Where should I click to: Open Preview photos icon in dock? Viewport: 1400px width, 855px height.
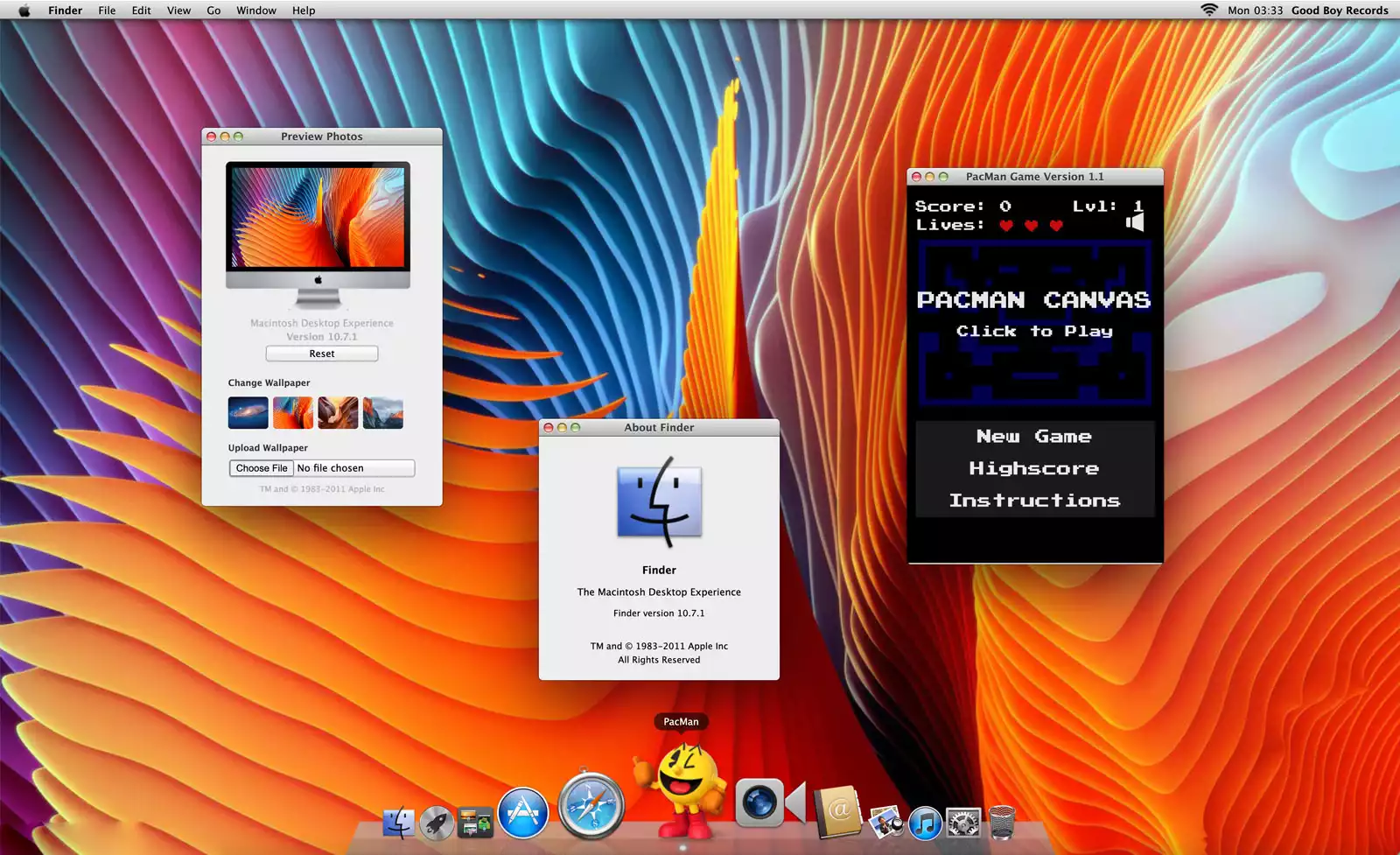pos(886,822)
